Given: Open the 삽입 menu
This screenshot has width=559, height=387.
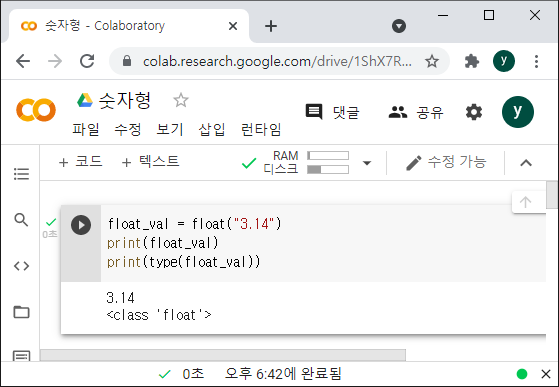Looking at the screenshot, I should (x=212, y=129).
